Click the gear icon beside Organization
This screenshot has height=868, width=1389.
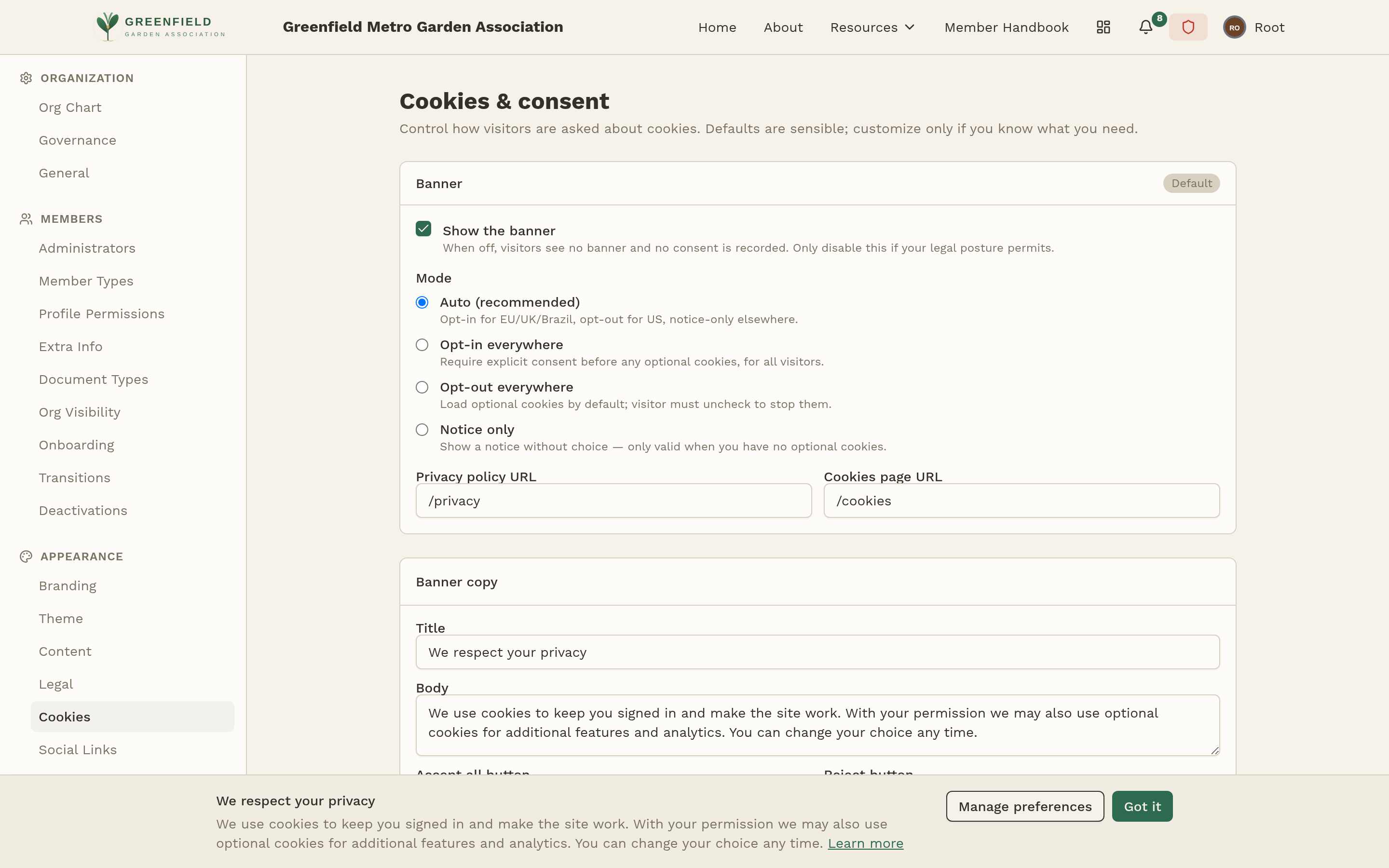26,78
